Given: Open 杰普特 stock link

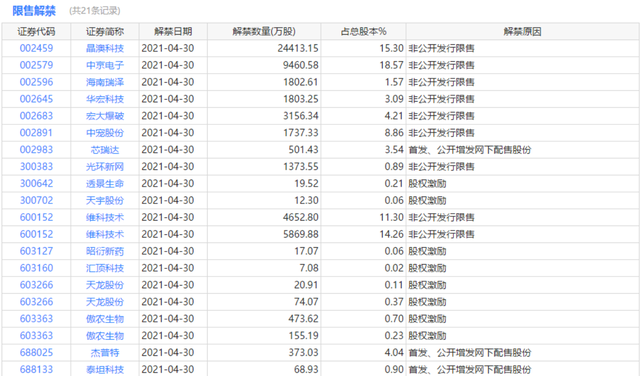Looking at the screenshot, I should pos(105,353).
